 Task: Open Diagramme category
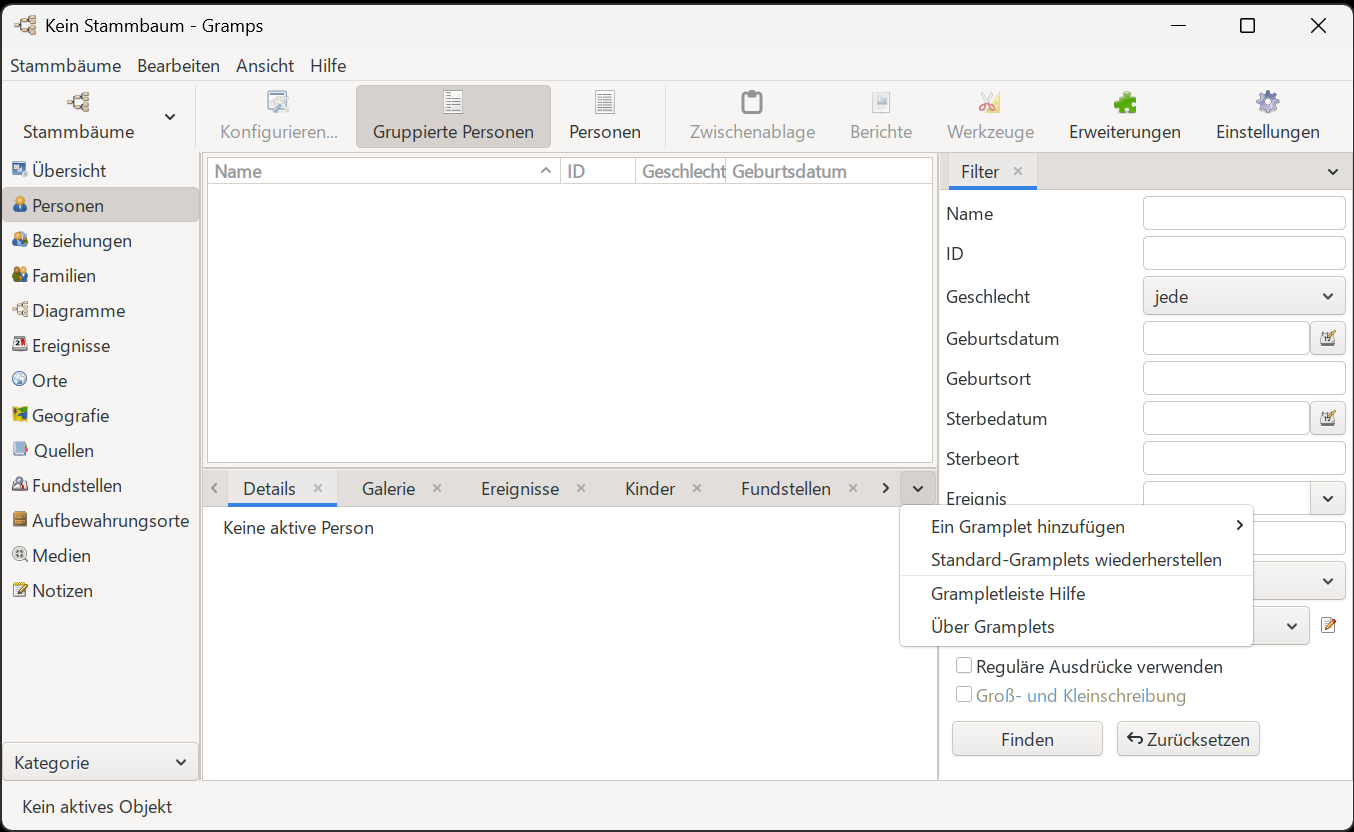(100, 310)
